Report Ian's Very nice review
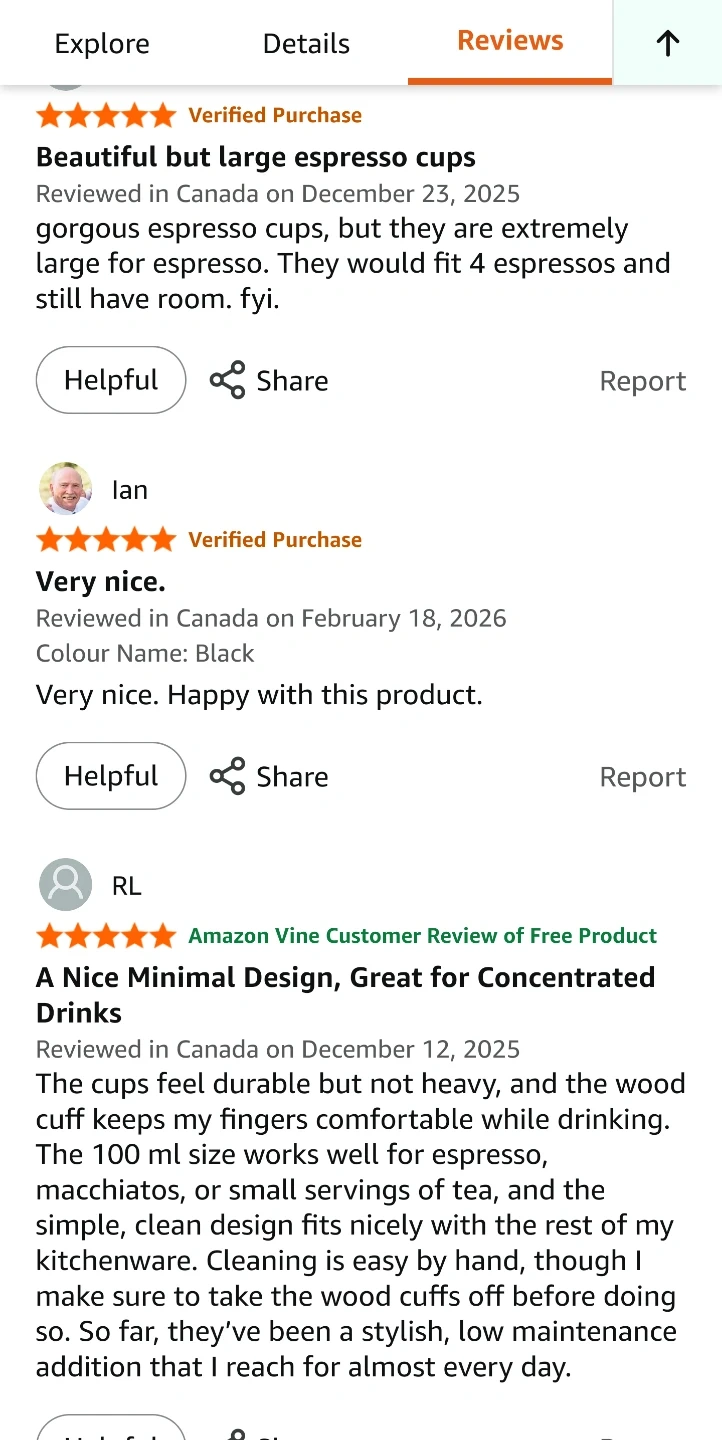This screenshot has height=1440, width=722. (x=642, y=777)
